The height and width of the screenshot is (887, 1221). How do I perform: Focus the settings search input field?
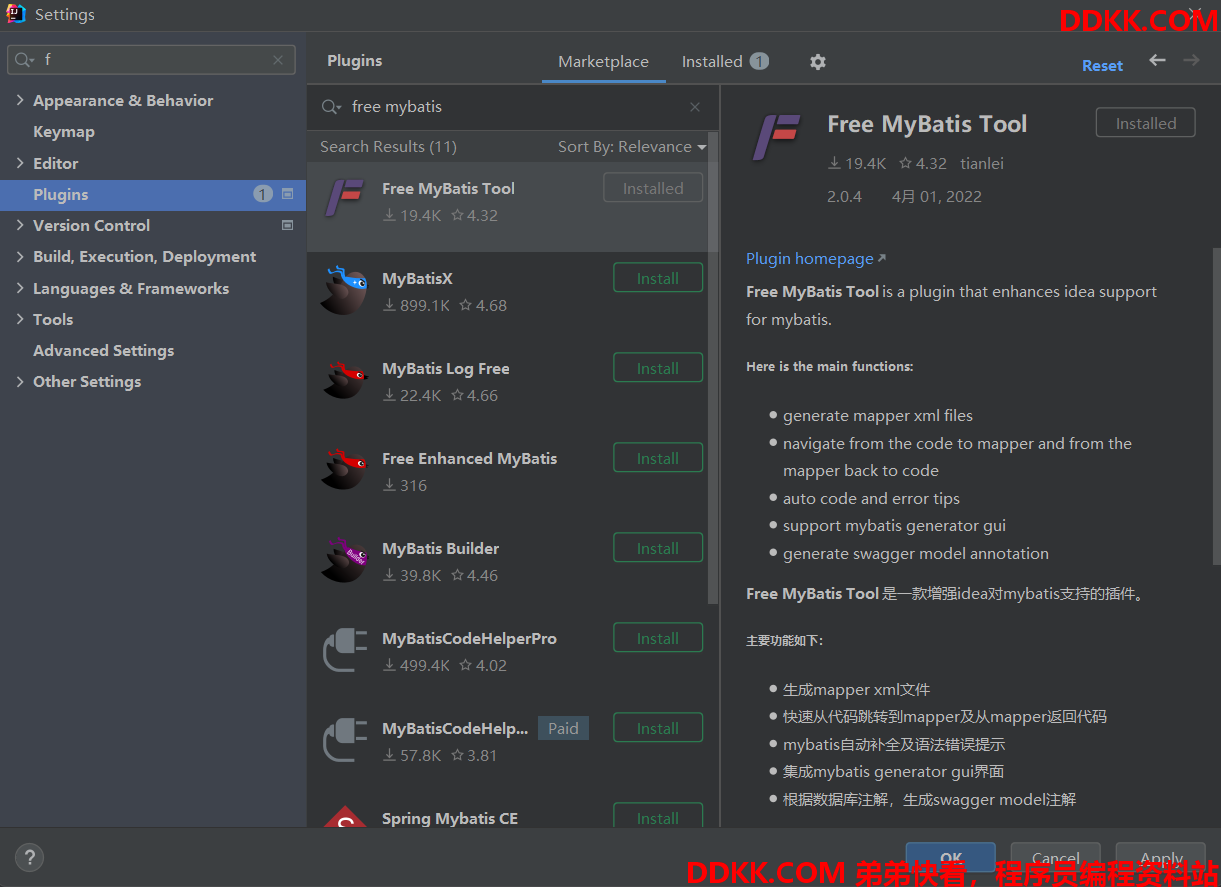point(152,60)
